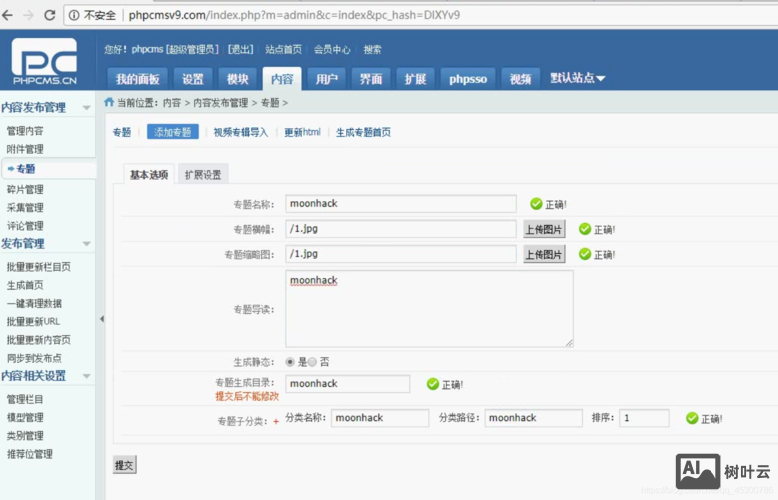Open 用户 top tab
Image resolution: width=778 pixels, height=500 pixels.
click(326, 79)
